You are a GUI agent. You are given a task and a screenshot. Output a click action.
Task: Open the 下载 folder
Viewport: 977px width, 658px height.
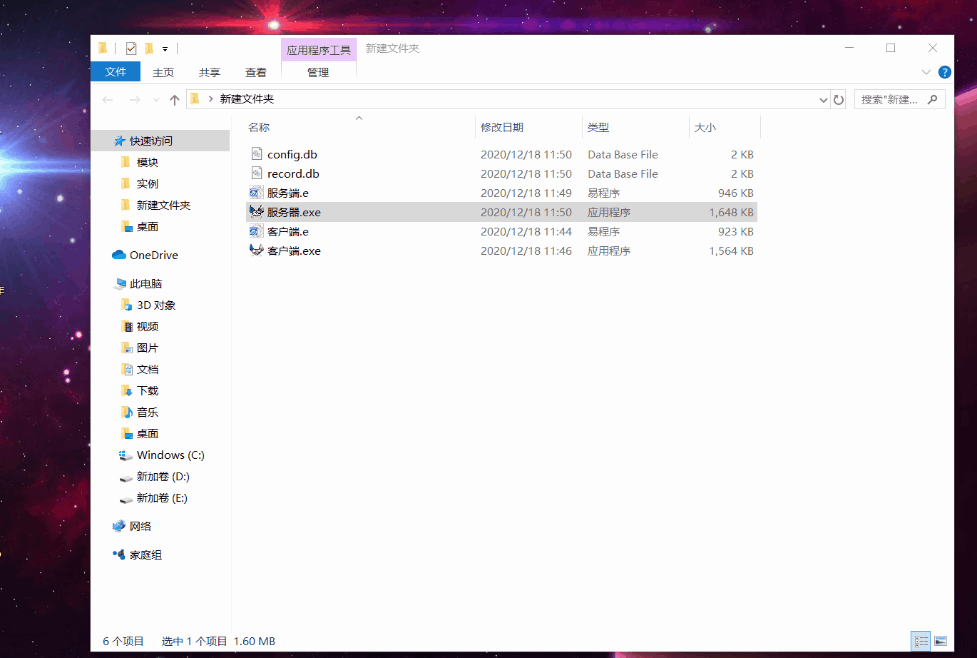click(148, 390)
